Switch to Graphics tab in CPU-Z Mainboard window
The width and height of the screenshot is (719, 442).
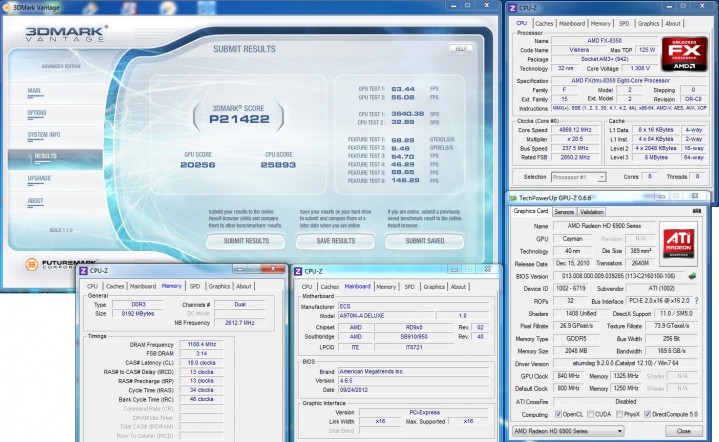click(x=434, y=287)
